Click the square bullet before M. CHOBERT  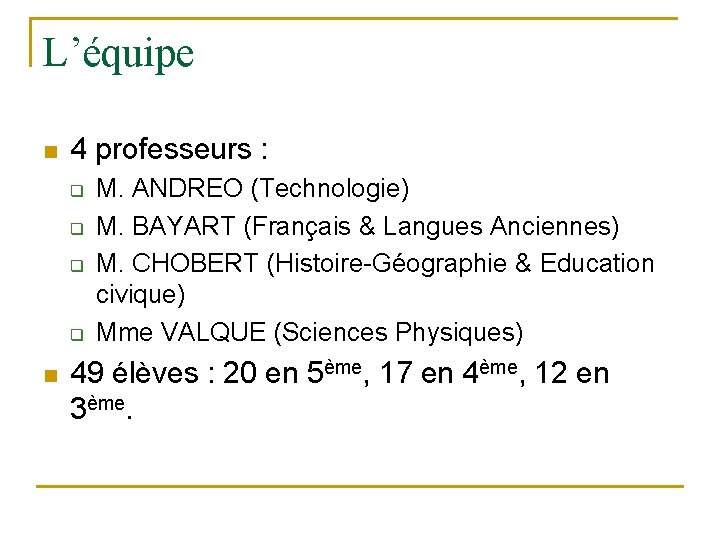[x=77, y=265]
